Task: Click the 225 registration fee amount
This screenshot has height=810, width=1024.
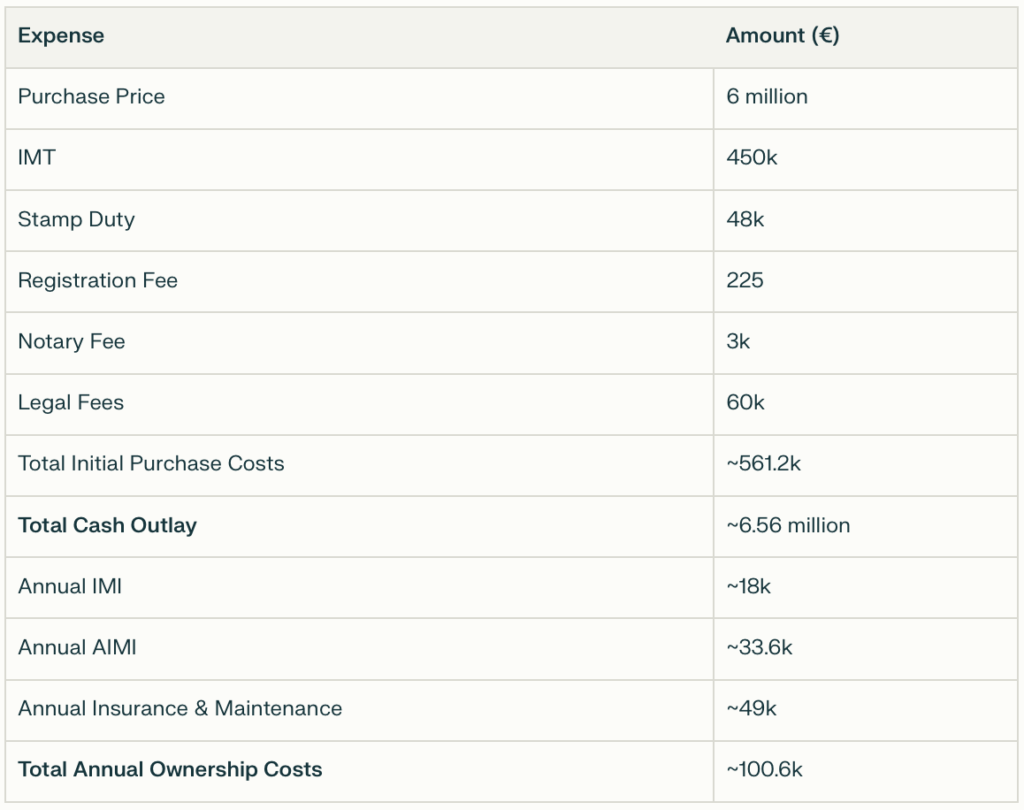Action: 743,281
